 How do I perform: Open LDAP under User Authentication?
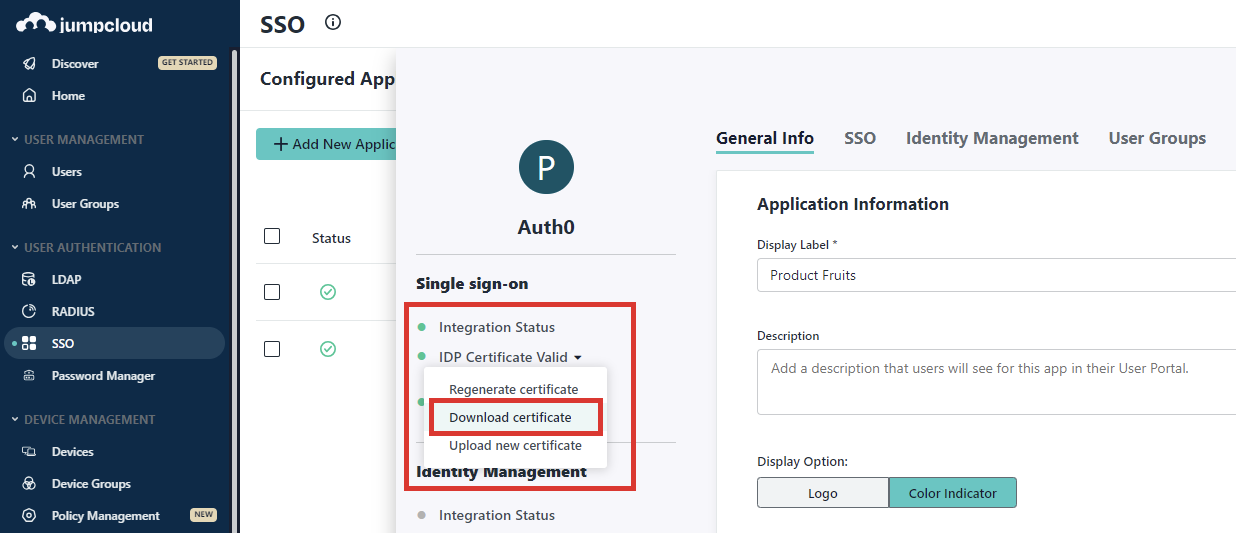click(67, 280)
